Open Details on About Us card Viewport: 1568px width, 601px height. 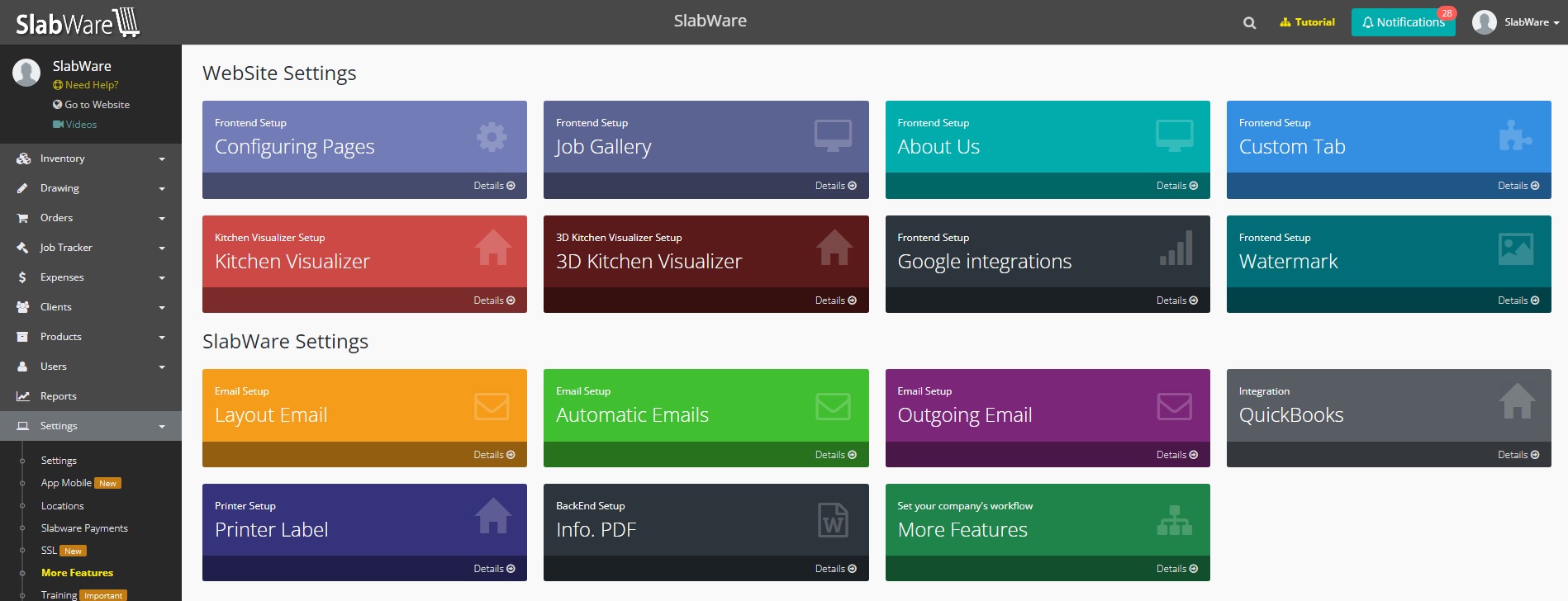click(1176, 186)
